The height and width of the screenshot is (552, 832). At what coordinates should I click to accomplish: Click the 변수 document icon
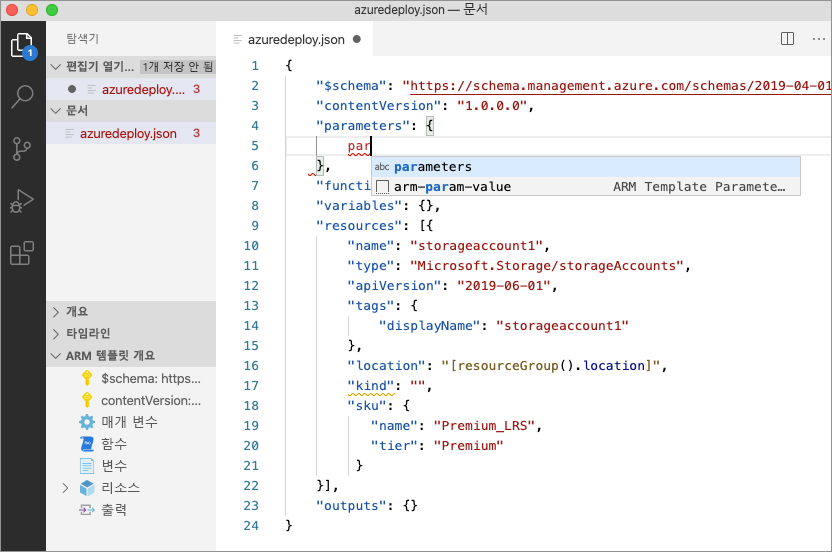[x=87, y=465]
